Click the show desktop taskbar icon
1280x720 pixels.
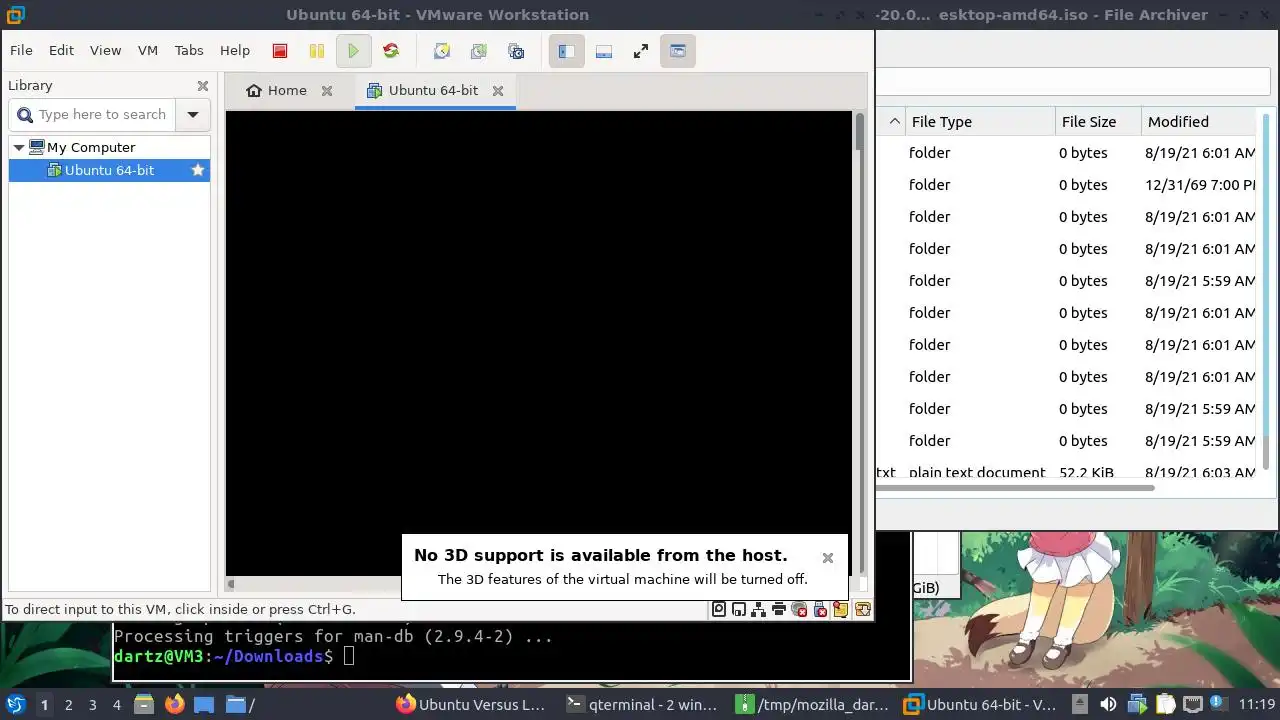point(204,704)
